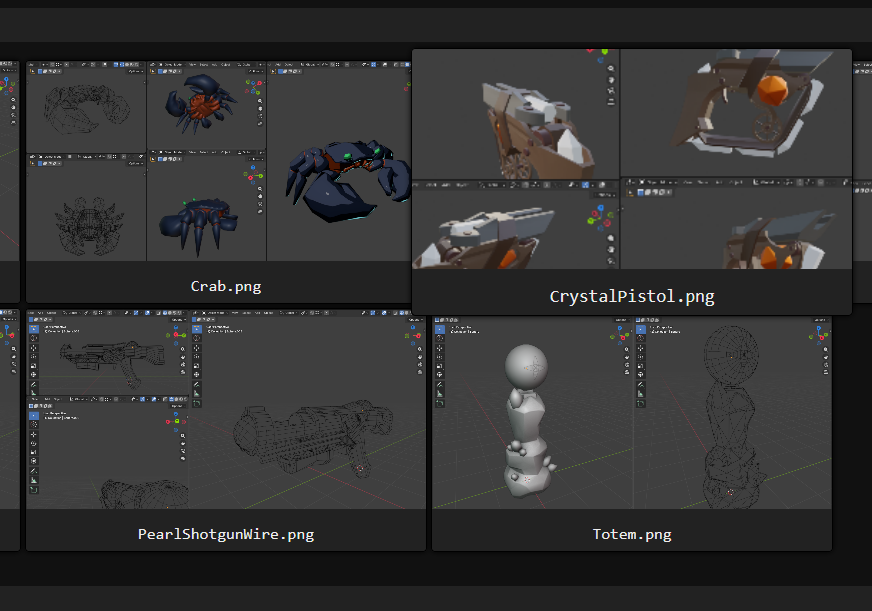This screenshot has width=872, height=611.
Task: Select the PearlShotgunWire.png caption text
Action: coord(226,534)
